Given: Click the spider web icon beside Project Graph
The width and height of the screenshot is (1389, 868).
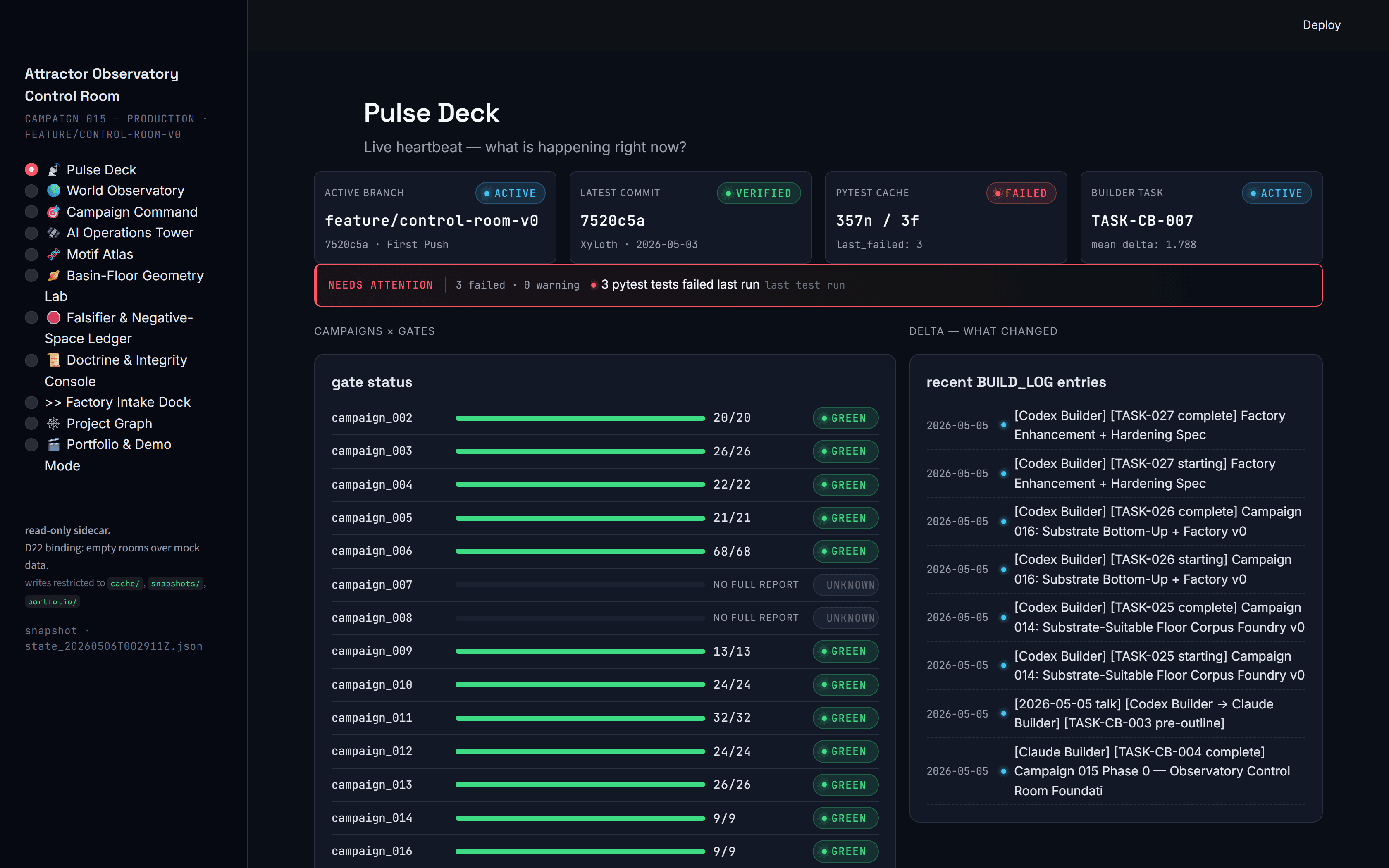Looking at the screenshot, I should (x=53, y=424).
